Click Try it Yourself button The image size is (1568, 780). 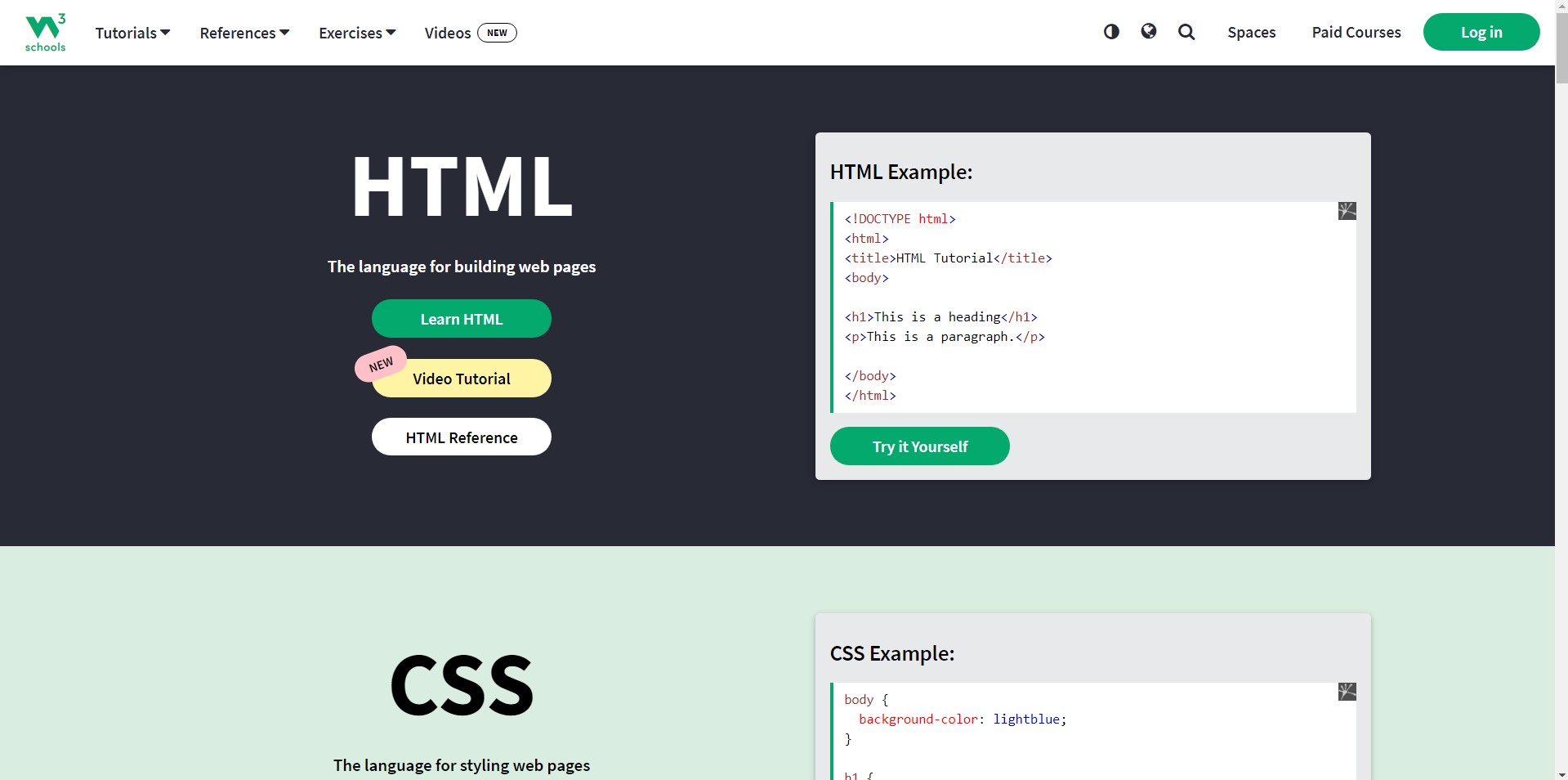pos(919,446)
